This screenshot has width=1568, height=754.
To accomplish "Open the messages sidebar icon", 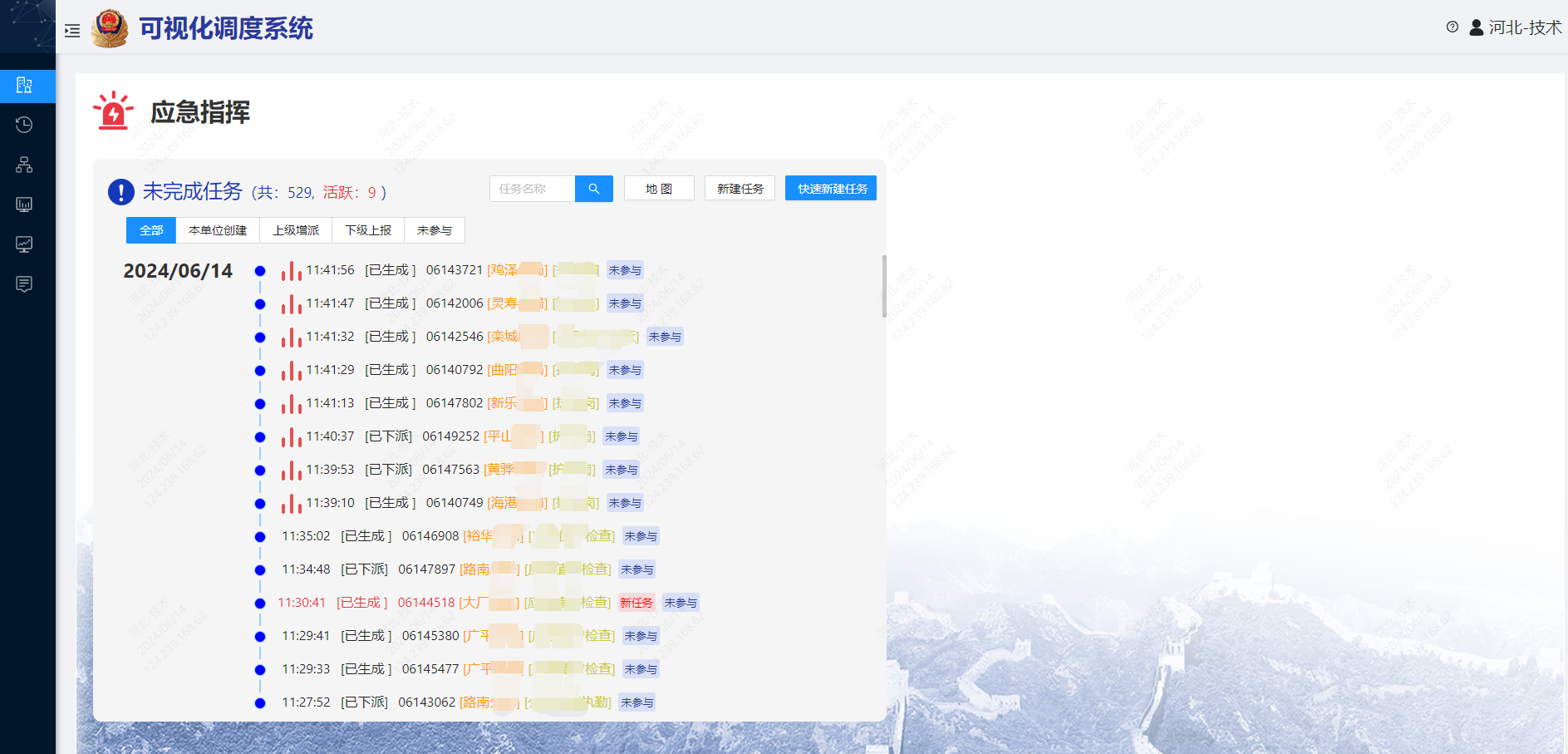I will click(24, 284).
